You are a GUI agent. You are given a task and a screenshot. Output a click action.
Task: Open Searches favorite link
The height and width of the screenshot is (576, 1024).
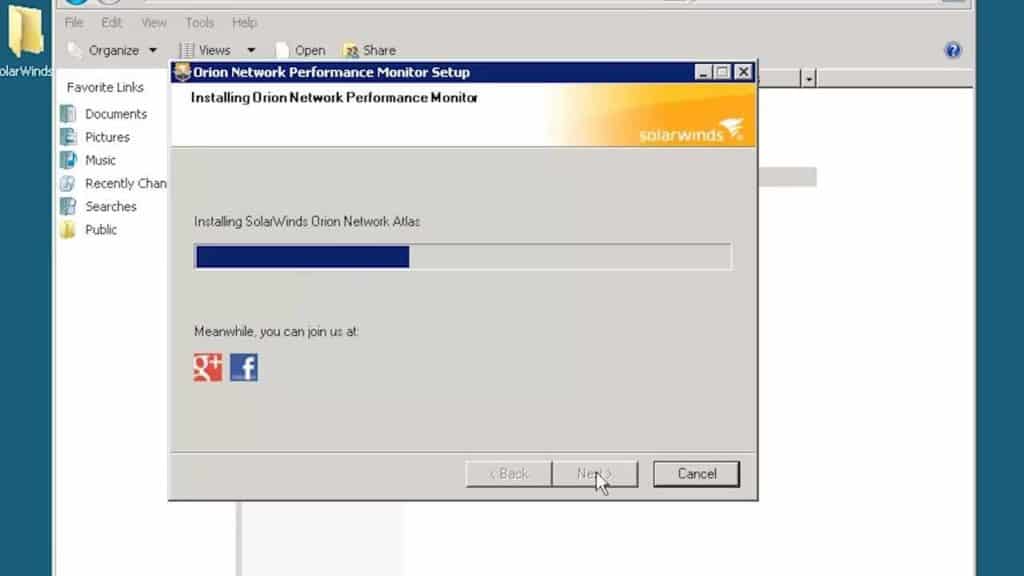coord(110,206)
